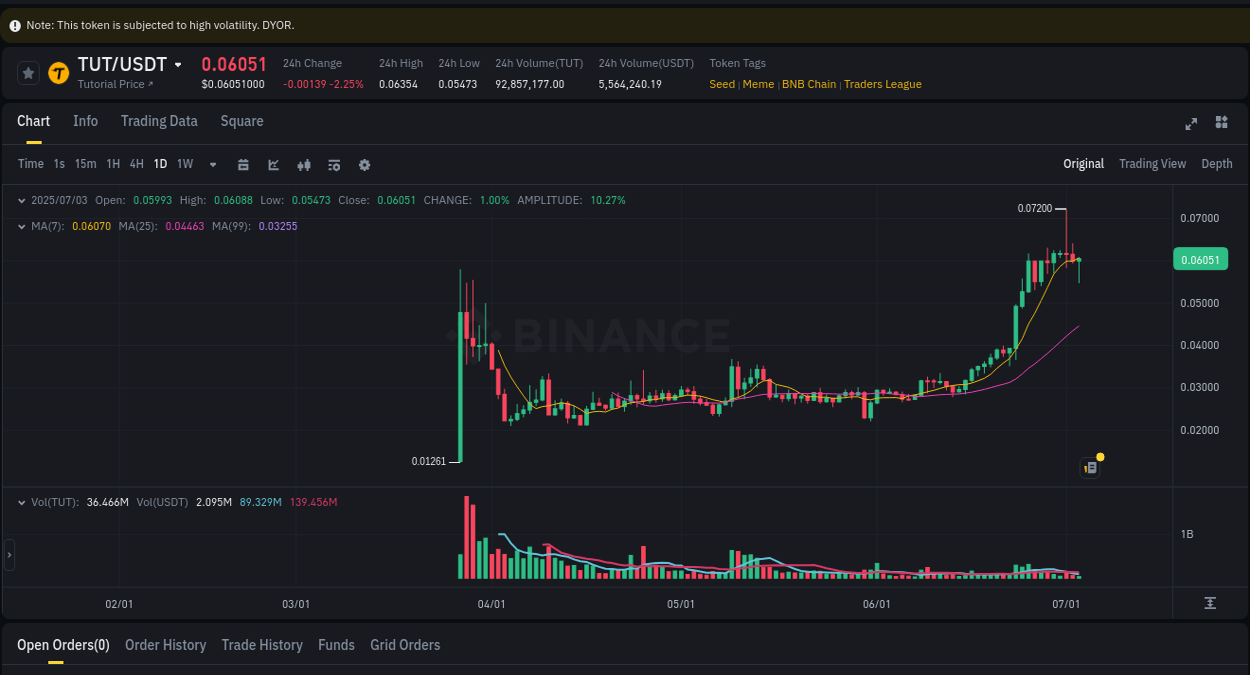Open the Order History tab
Image resolution: width=1250 pixels, height=675 pixels.
click(x=165, y=645)
